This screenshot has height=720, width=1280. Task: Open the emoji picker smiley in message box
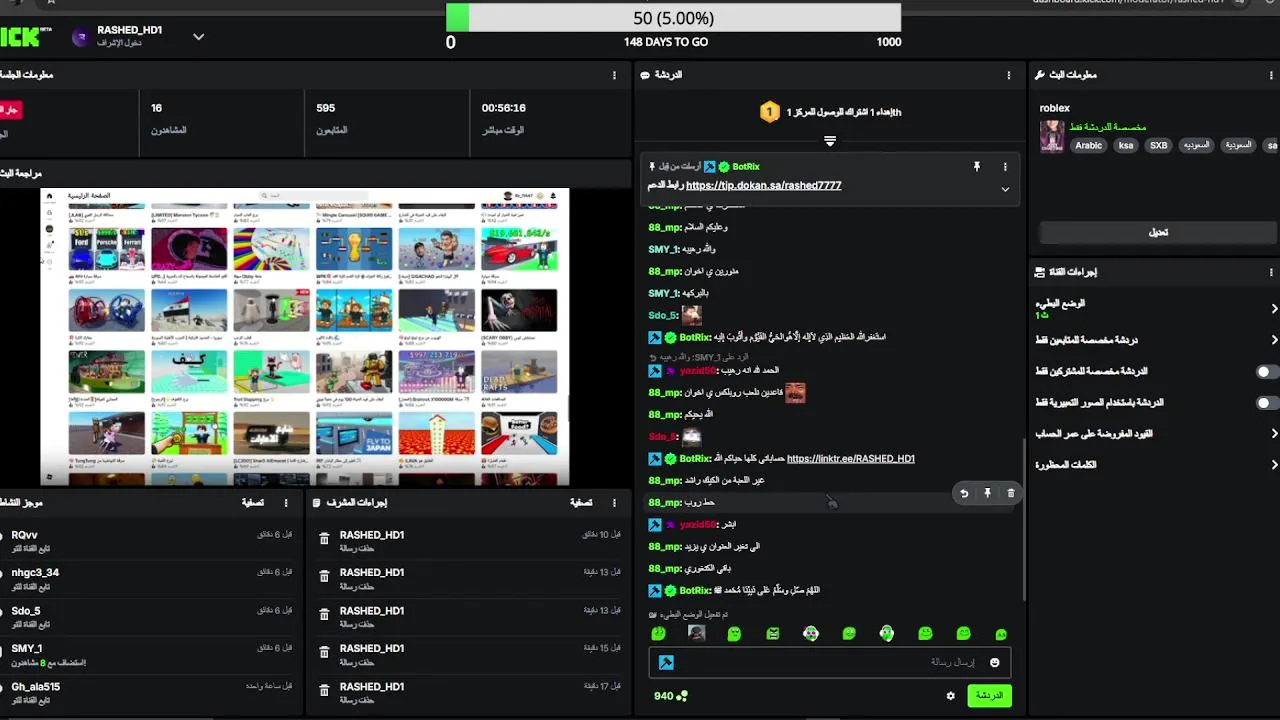(994, 662)
